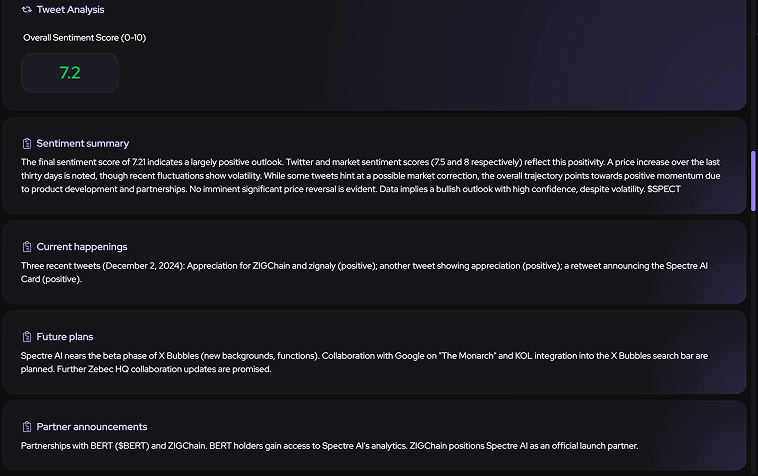758x476 pixels.
Task: Click the text 'Three recent tweets (December 2, 2024)'
Action: click(x=103, y=266)
